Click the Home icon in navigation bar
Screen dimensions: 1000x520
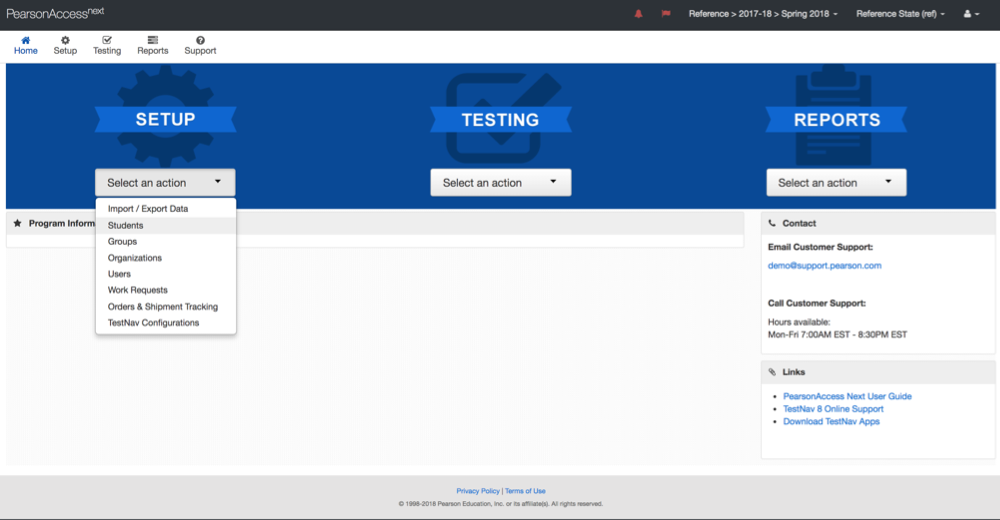pyautogui.click(x=26, y=40)
